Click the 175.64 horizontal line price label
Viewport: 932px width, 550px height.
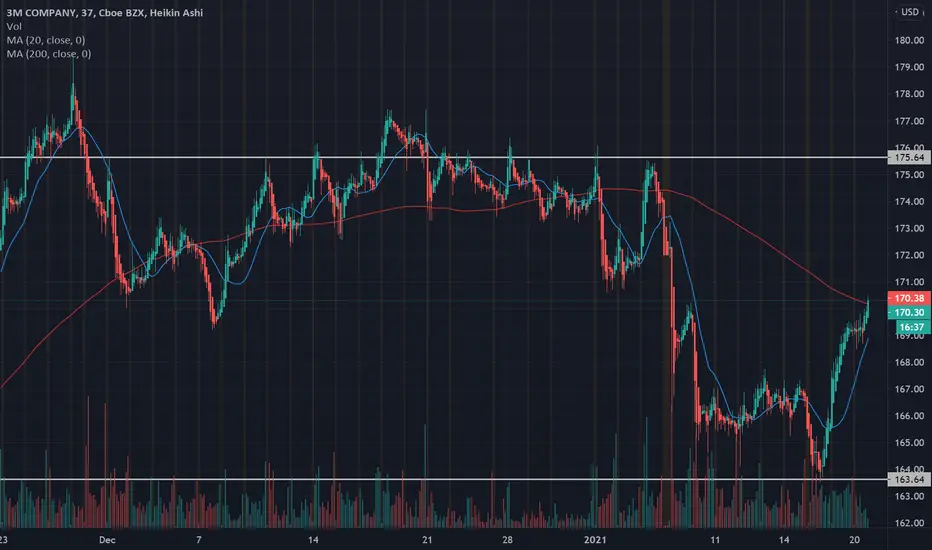tap(909, 158)
